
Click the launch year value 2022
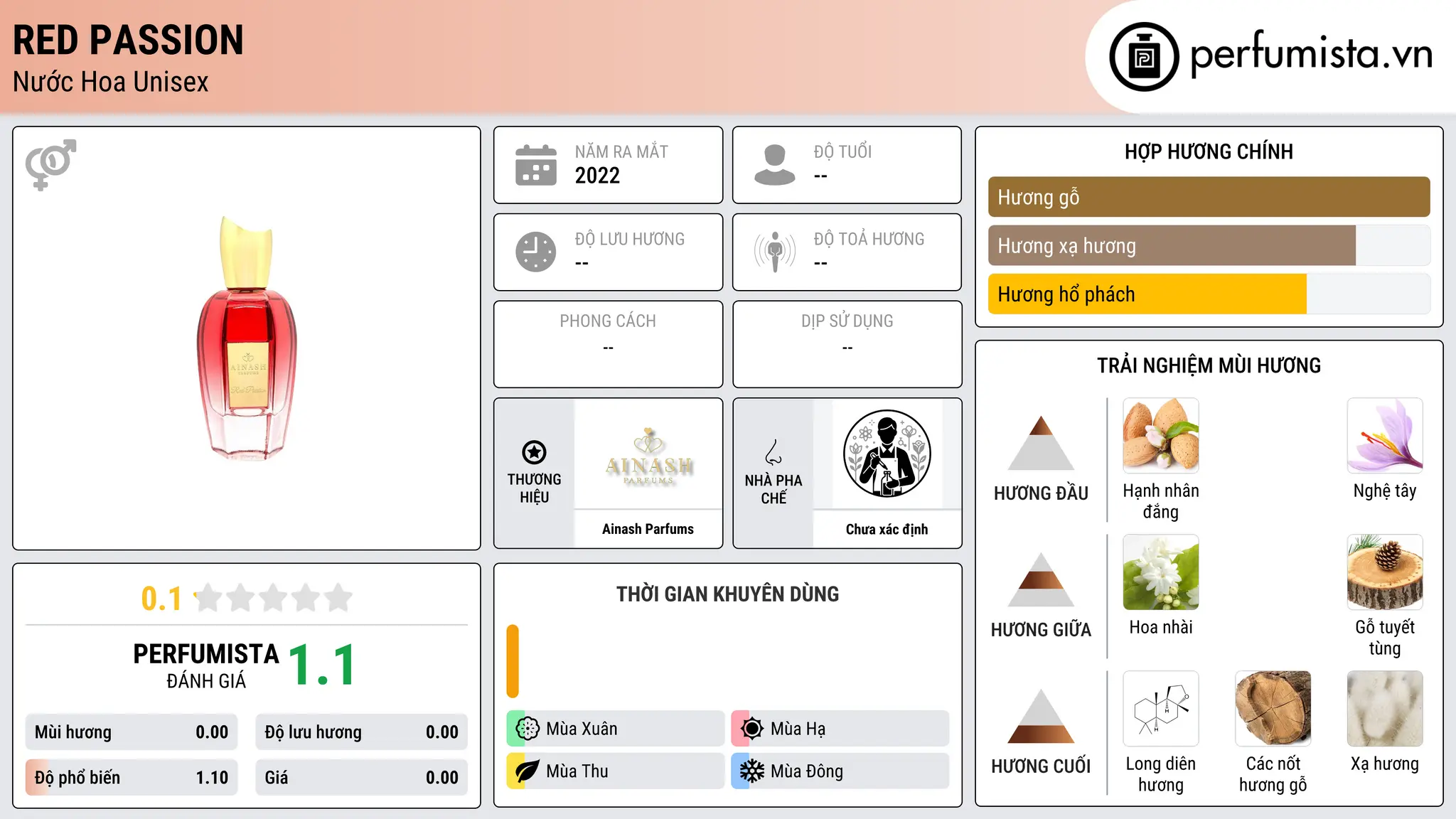pyautogui.click(x=597, y=176)
